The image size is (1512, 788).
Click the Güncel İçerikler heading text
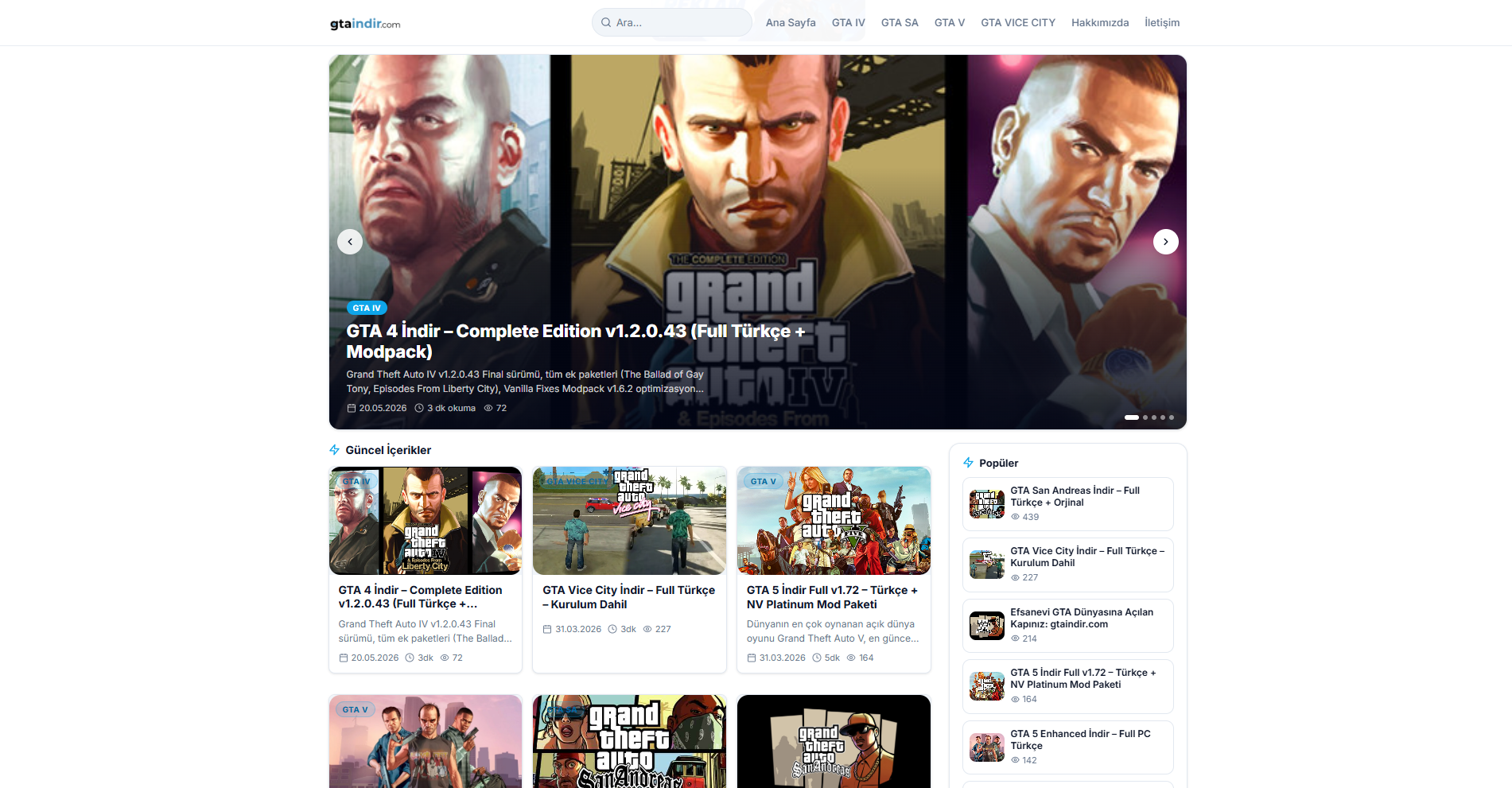point(388,450)
